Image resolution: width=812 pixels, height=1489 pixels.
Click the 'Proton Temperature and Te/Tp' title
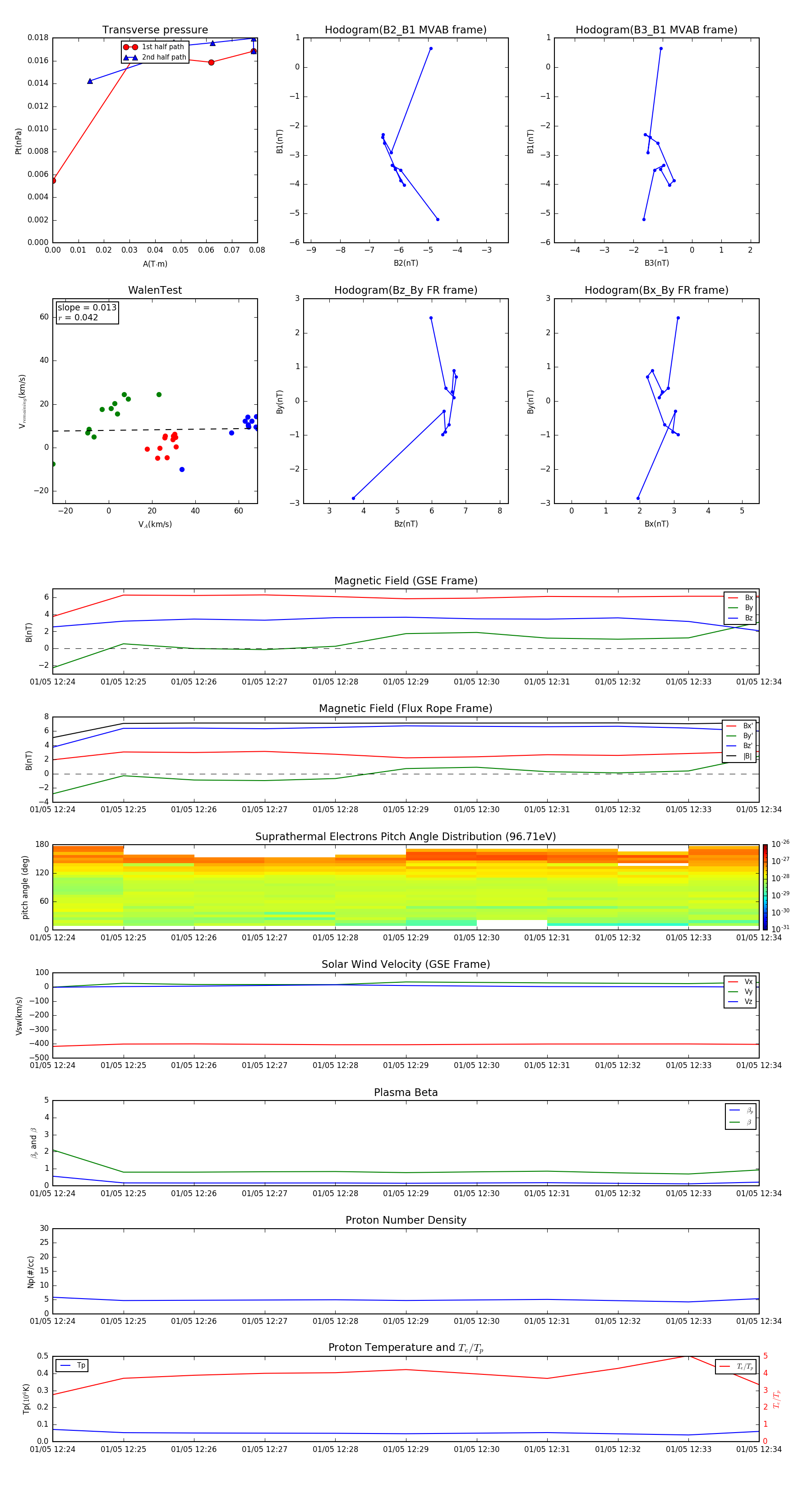(406, 1348)
